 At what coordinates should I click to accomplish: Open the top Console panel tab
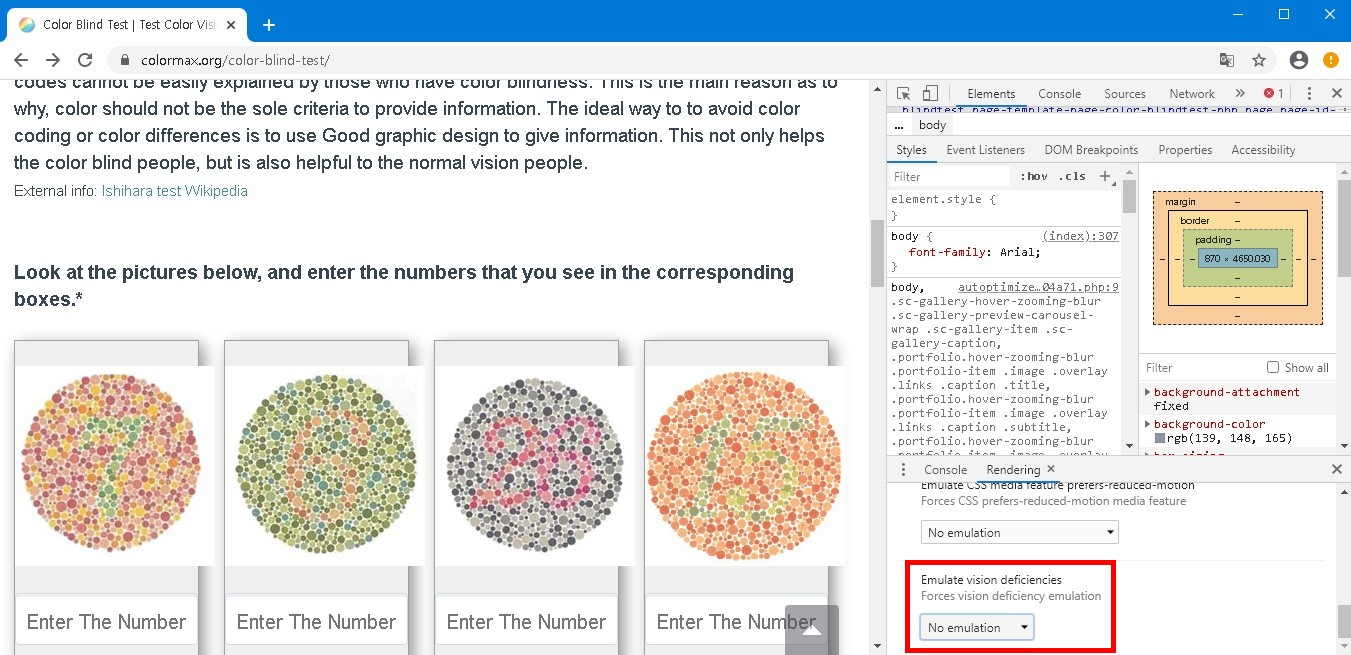coord(1059,93)
